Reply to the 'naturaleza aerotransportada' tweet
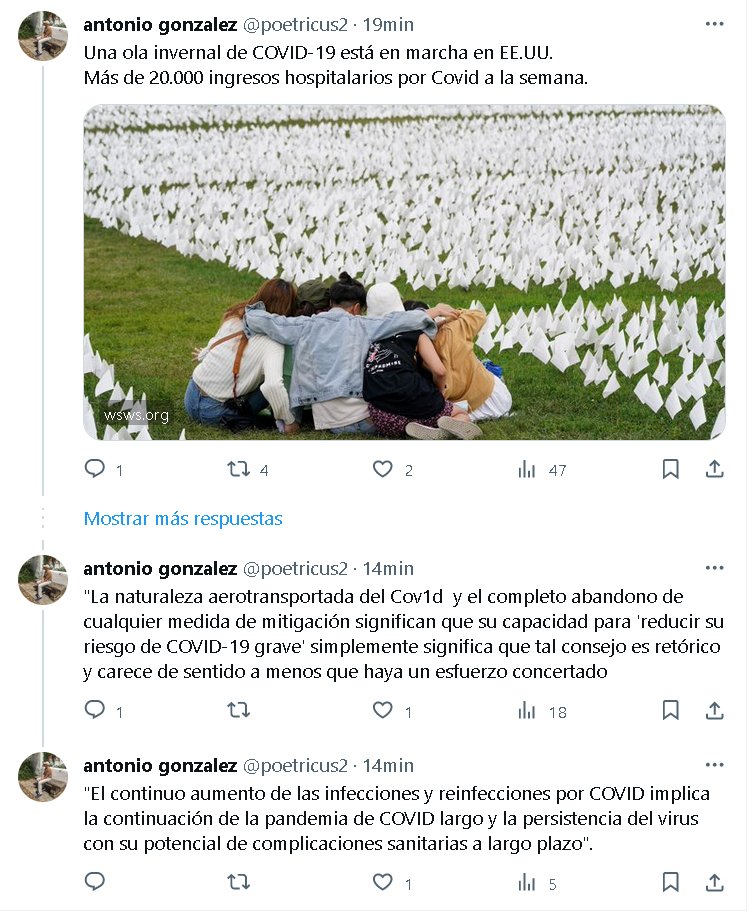 (x=95, y=711)
